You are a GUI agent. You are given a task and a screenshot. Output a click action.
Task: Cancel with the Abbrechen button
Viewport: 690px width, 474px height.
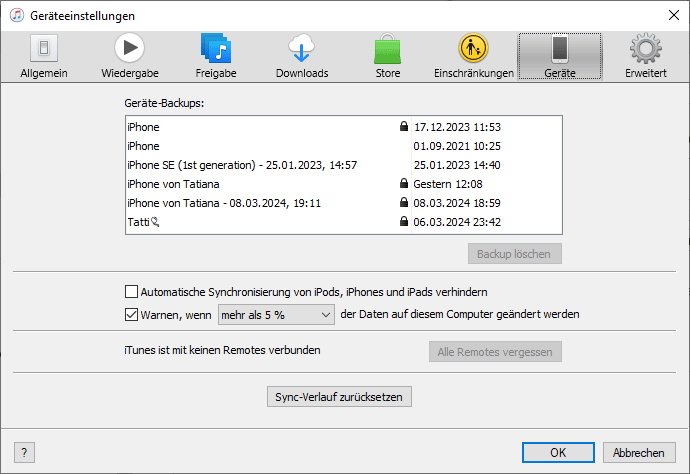(639, 452)
